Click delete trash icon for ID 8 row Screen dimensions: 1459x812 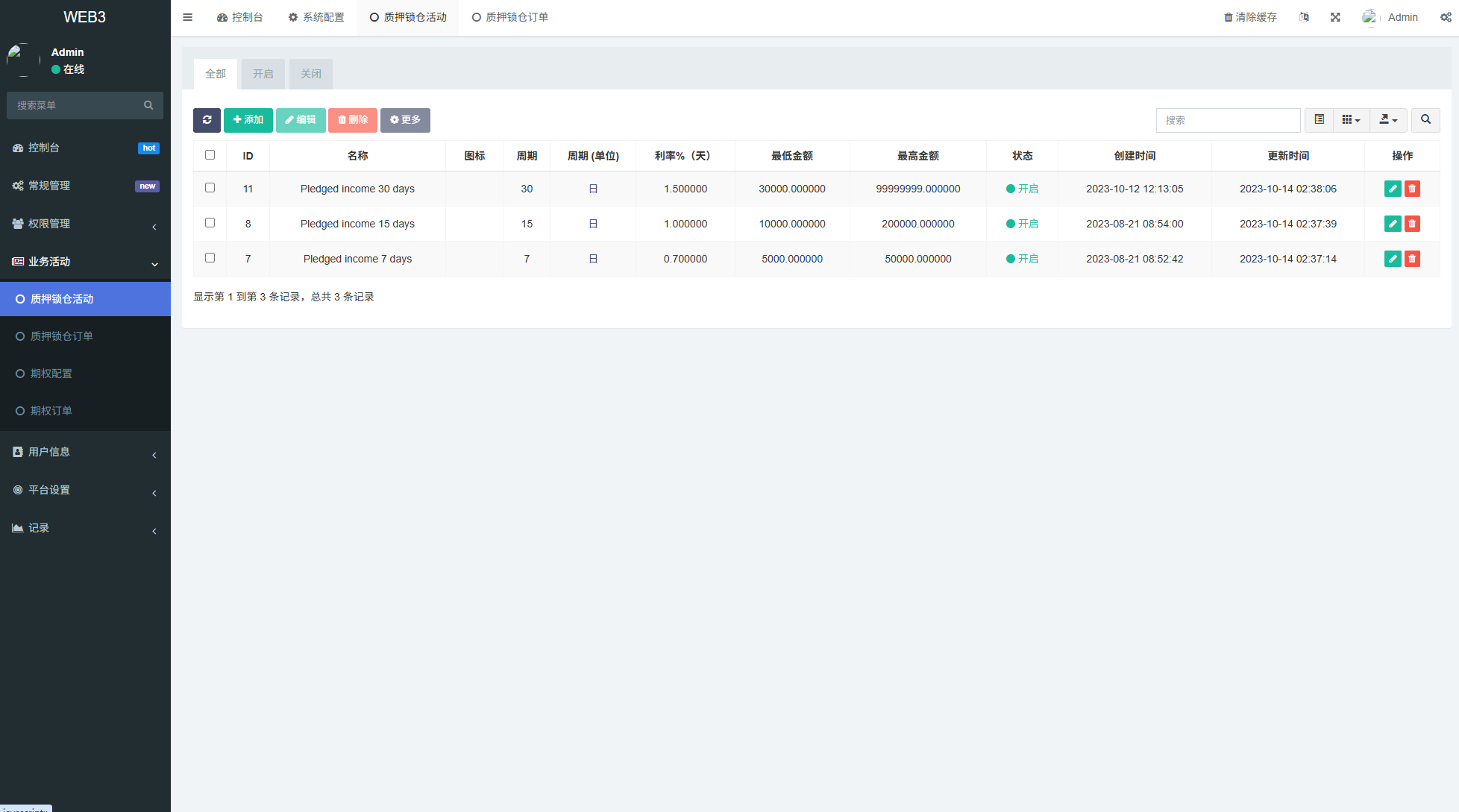[x=1412, y=224]
